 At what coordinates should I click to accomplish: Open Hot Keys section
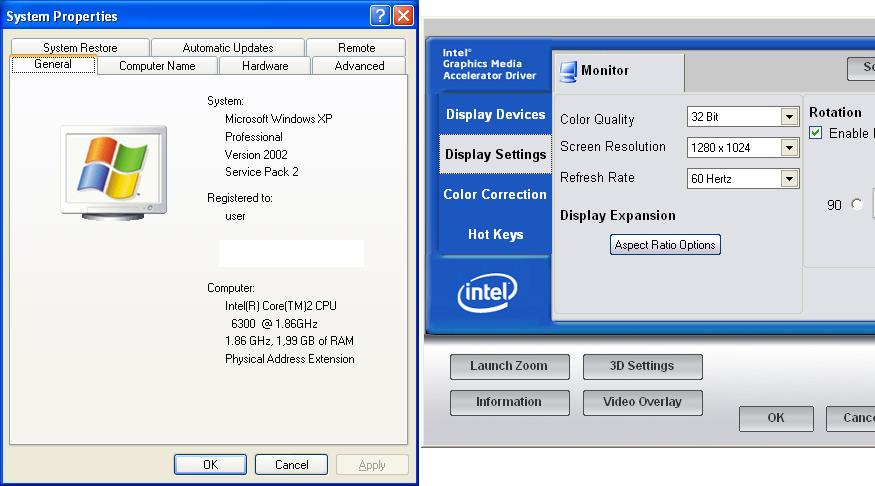pos(496,234)
